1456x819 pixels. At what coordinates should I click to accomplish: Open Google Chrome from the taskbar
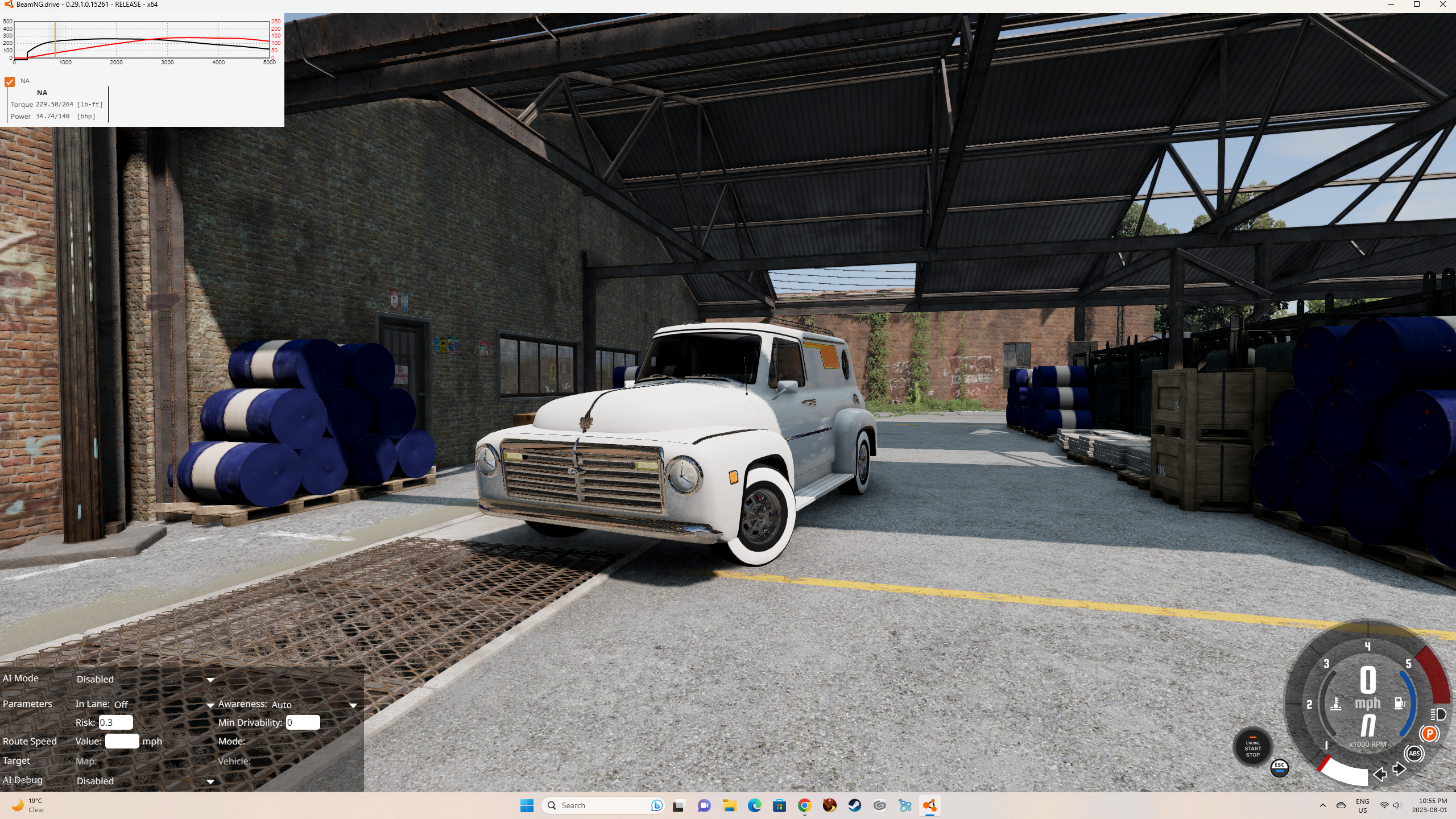click(804, 805)
